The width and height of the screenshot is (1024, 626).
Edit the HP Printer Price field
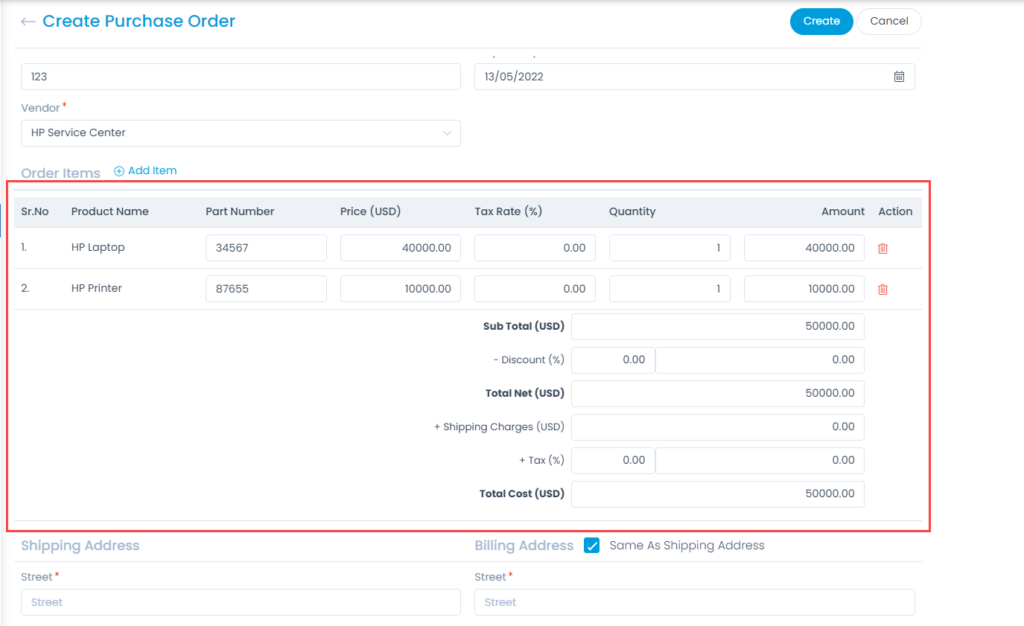pyautogui.click(x=400, y=289)
